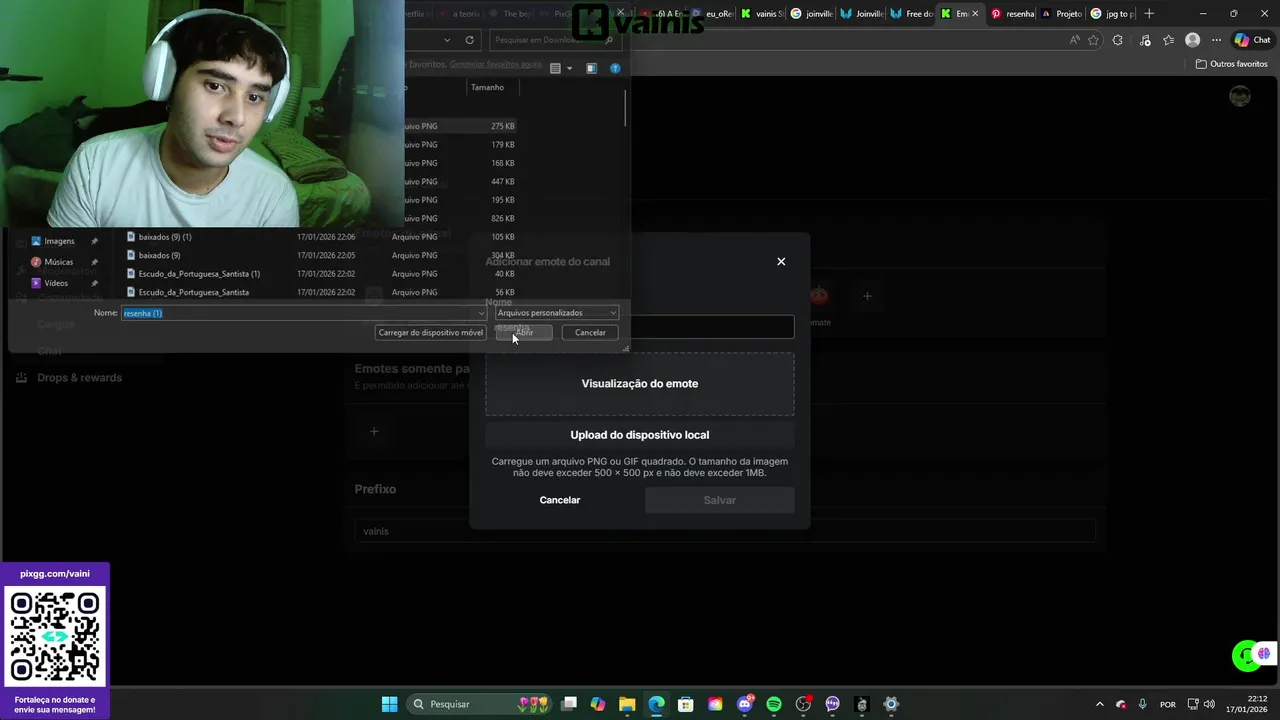
Task: Switch to the vainis S browser tab
Action: [762, 14]
